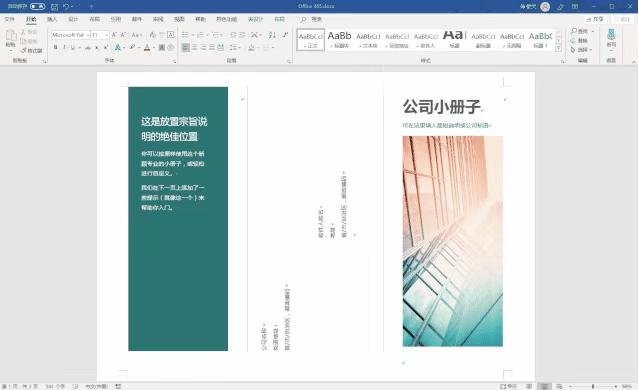Select Justify alignment icon

212,48
